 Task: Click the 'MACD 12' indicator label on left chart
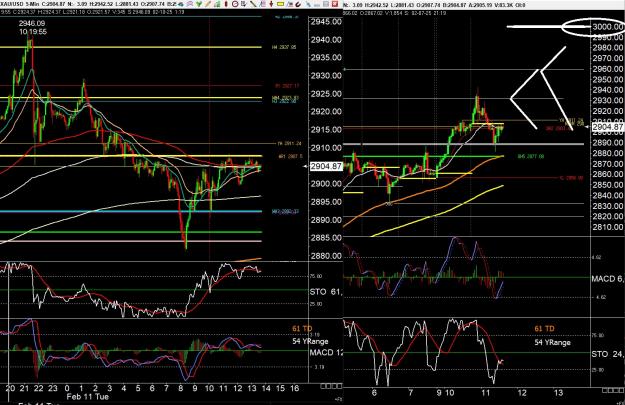[326, 353]
